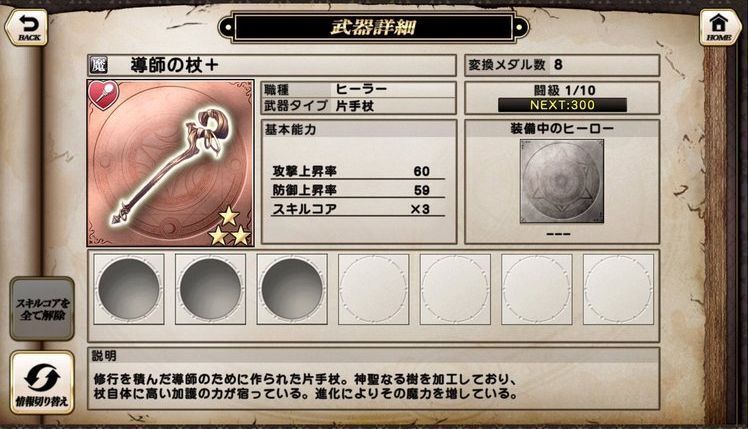Select the second filled skill core slot
The height and width of the screenshot is (429, 748).
point(210,289)
